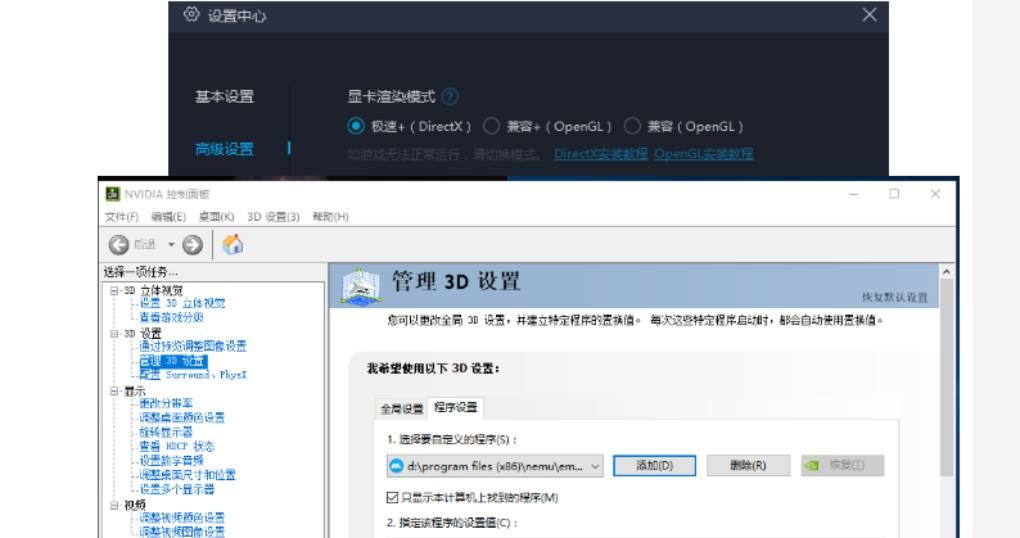Close the 设置中心 window
This screenshot has width=1020, height=538.
pos(870,14)
